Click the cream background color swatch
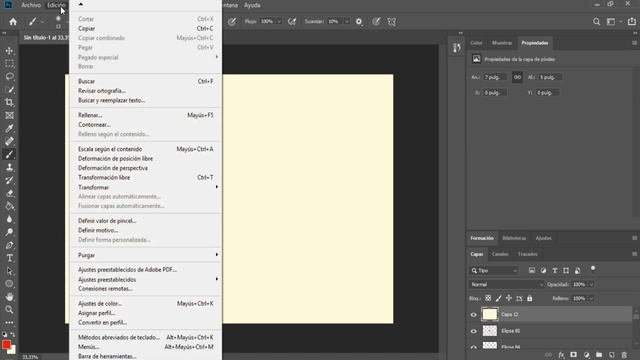Viewport: 640px width, 360px height. [x=13, y=351]
